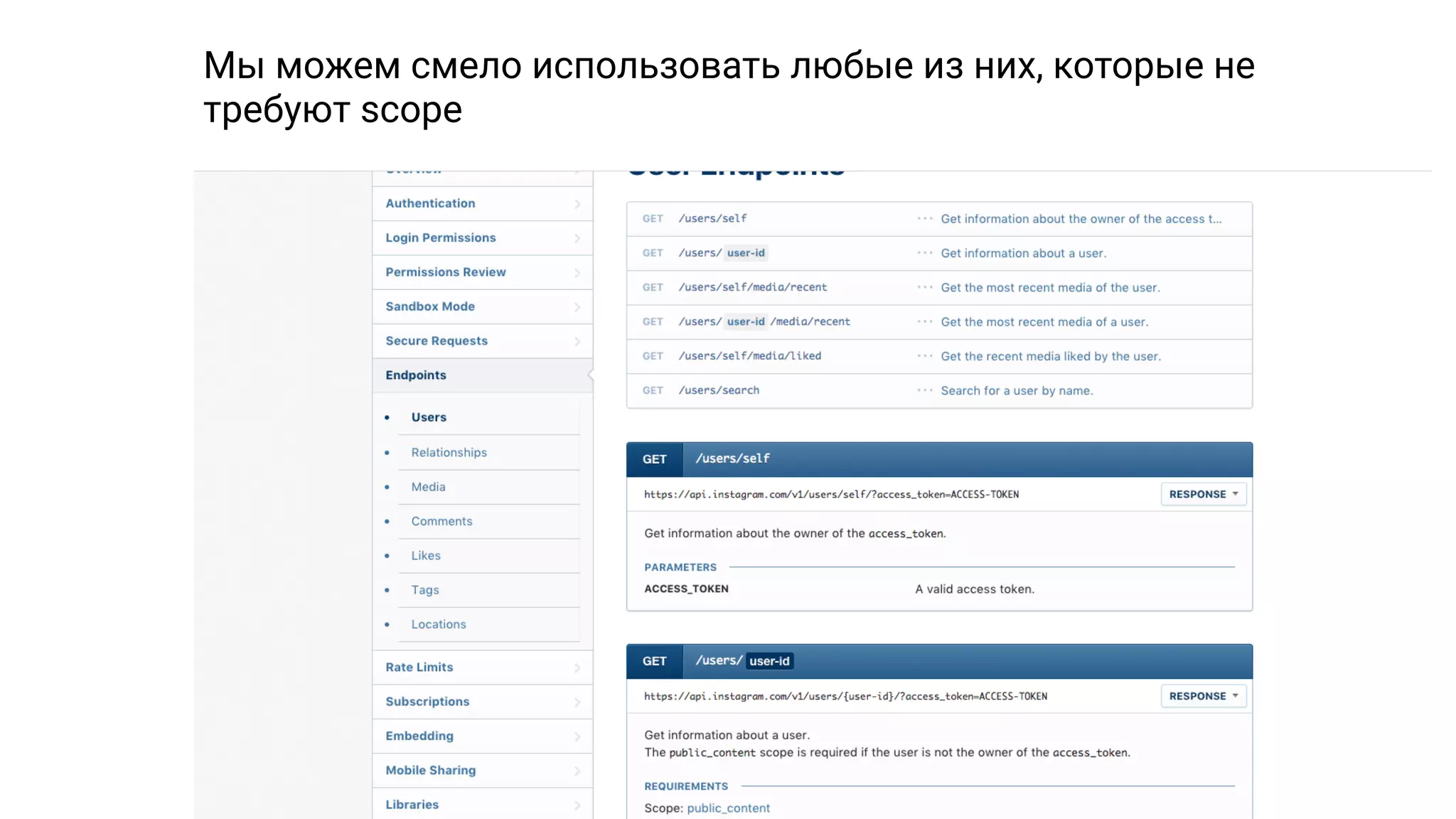The image size is (1456, 819).
Task: Select Relationships under Endpoints
Action: point(449,453)
